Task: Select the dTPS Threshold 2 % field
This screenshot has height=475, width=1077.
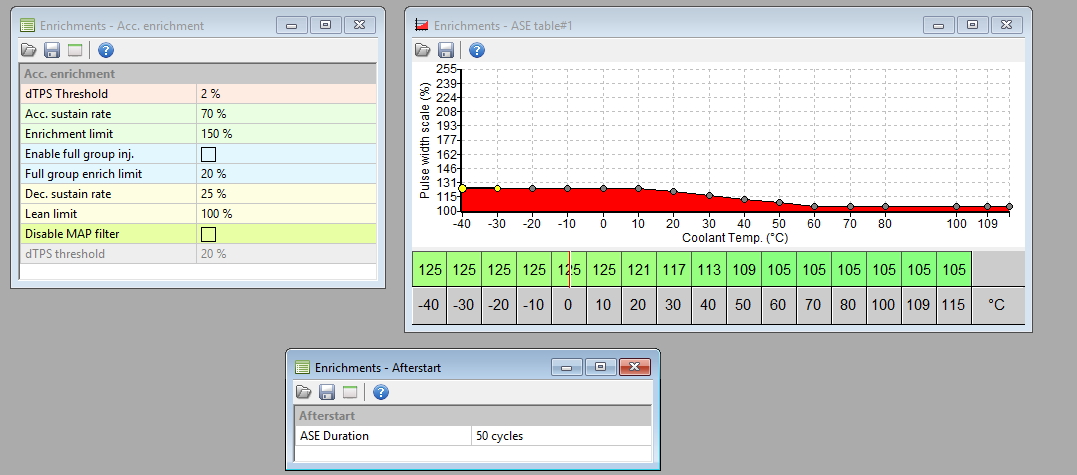Action: click(x=286, y=94)
